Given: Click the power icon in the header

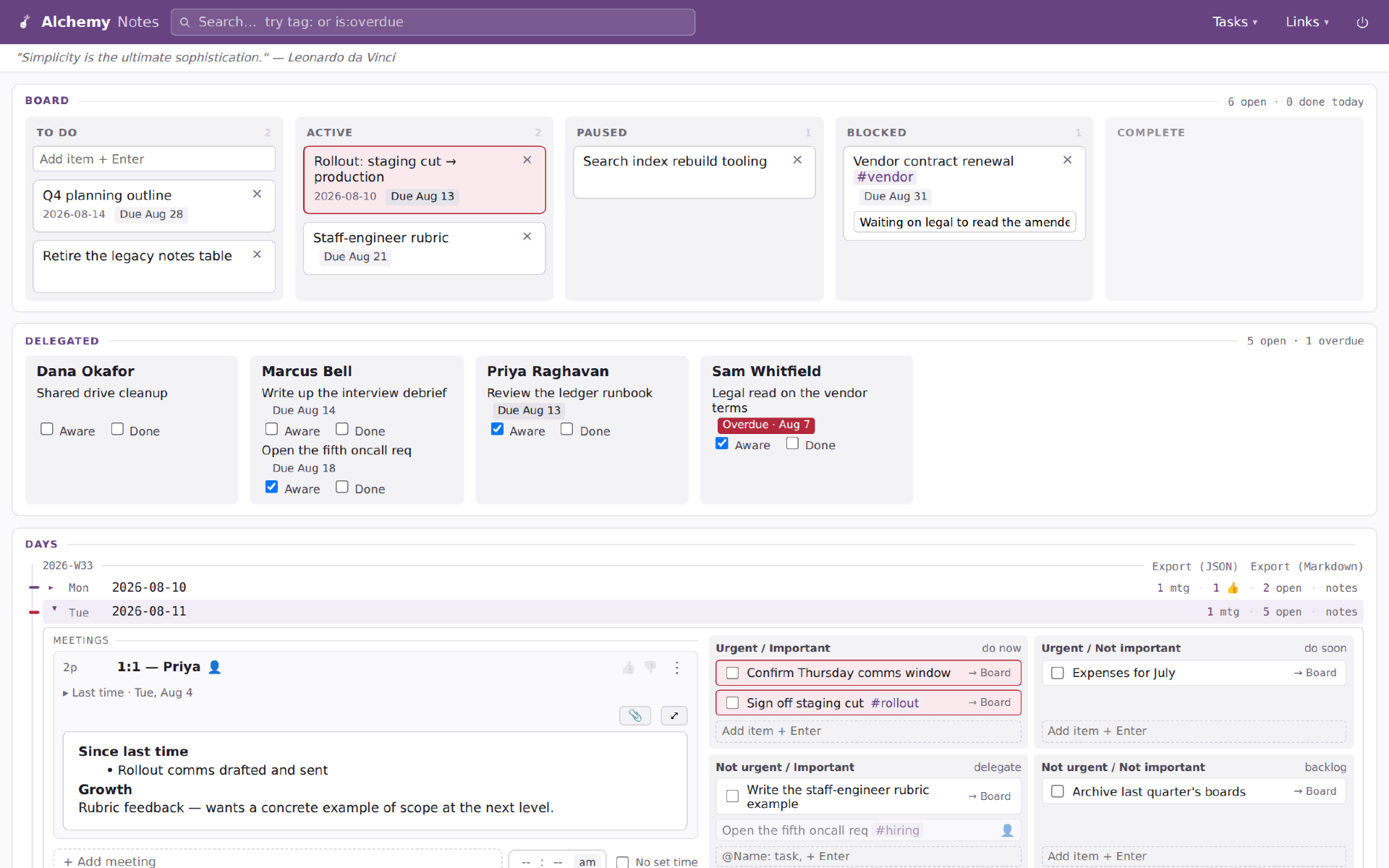Looking at the screenshot, I should point(1362,22).
